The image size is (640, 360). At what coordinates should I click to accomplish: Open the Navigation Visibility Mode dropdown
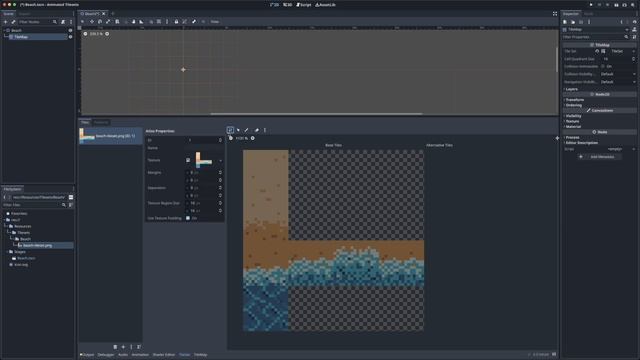click(618, 82)
